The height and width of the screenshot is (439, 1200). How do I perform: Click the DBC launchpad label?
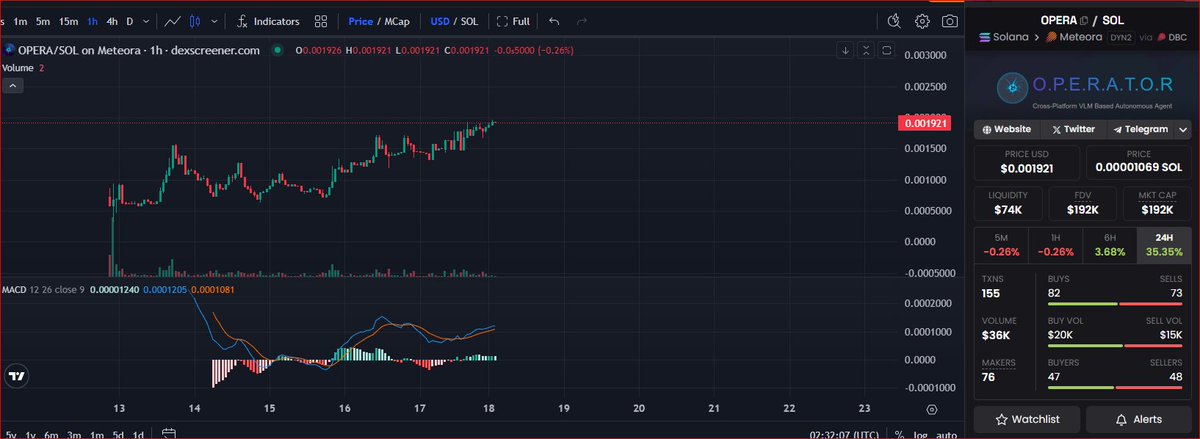click(x=1172, y=37)
